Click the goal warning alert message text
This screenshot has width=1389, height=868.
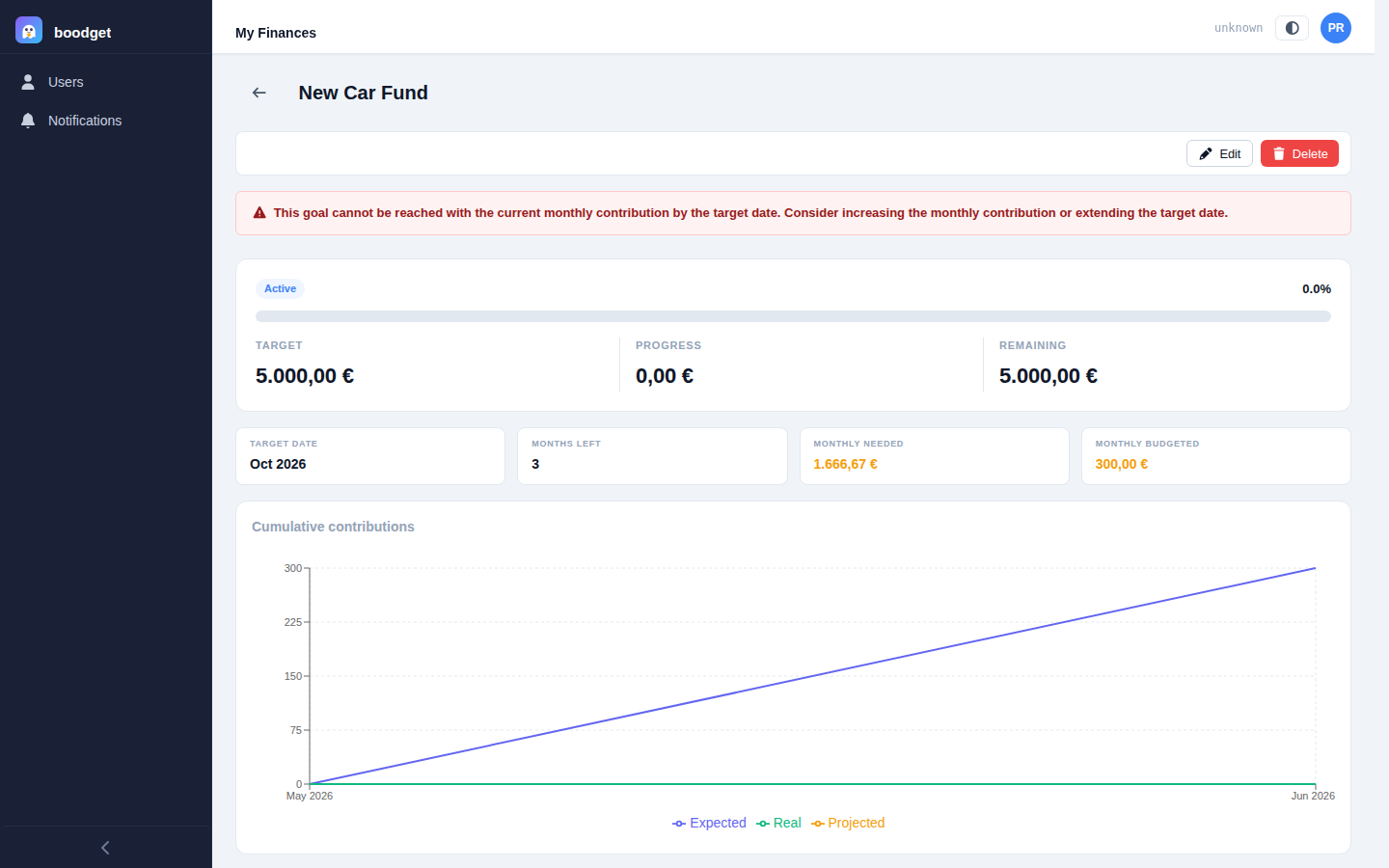pyautogui.click(x=750, y=213)
